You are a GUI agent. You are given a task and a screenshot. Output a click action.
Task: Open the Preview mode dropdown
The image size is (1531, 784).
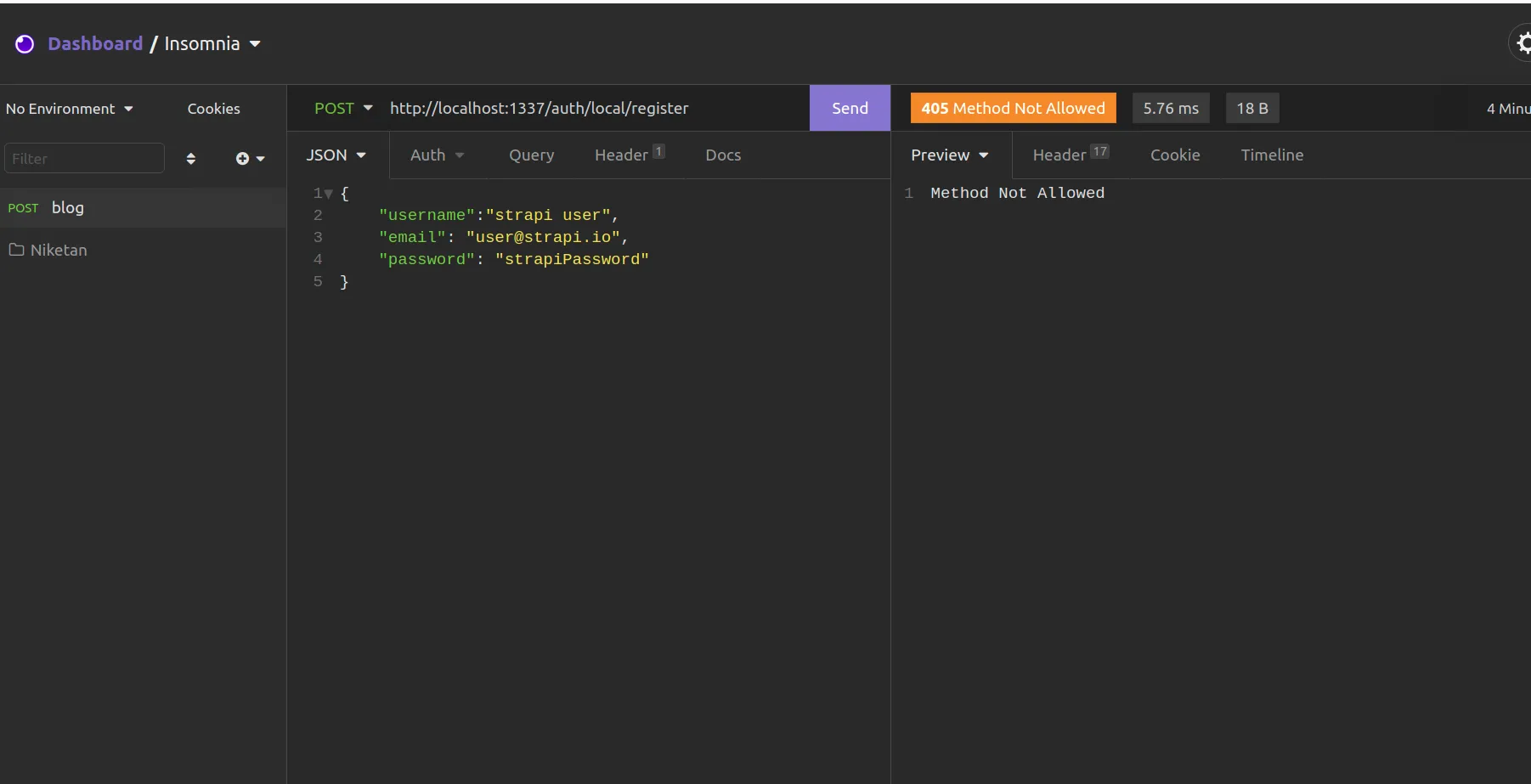(x=950, y=155)
